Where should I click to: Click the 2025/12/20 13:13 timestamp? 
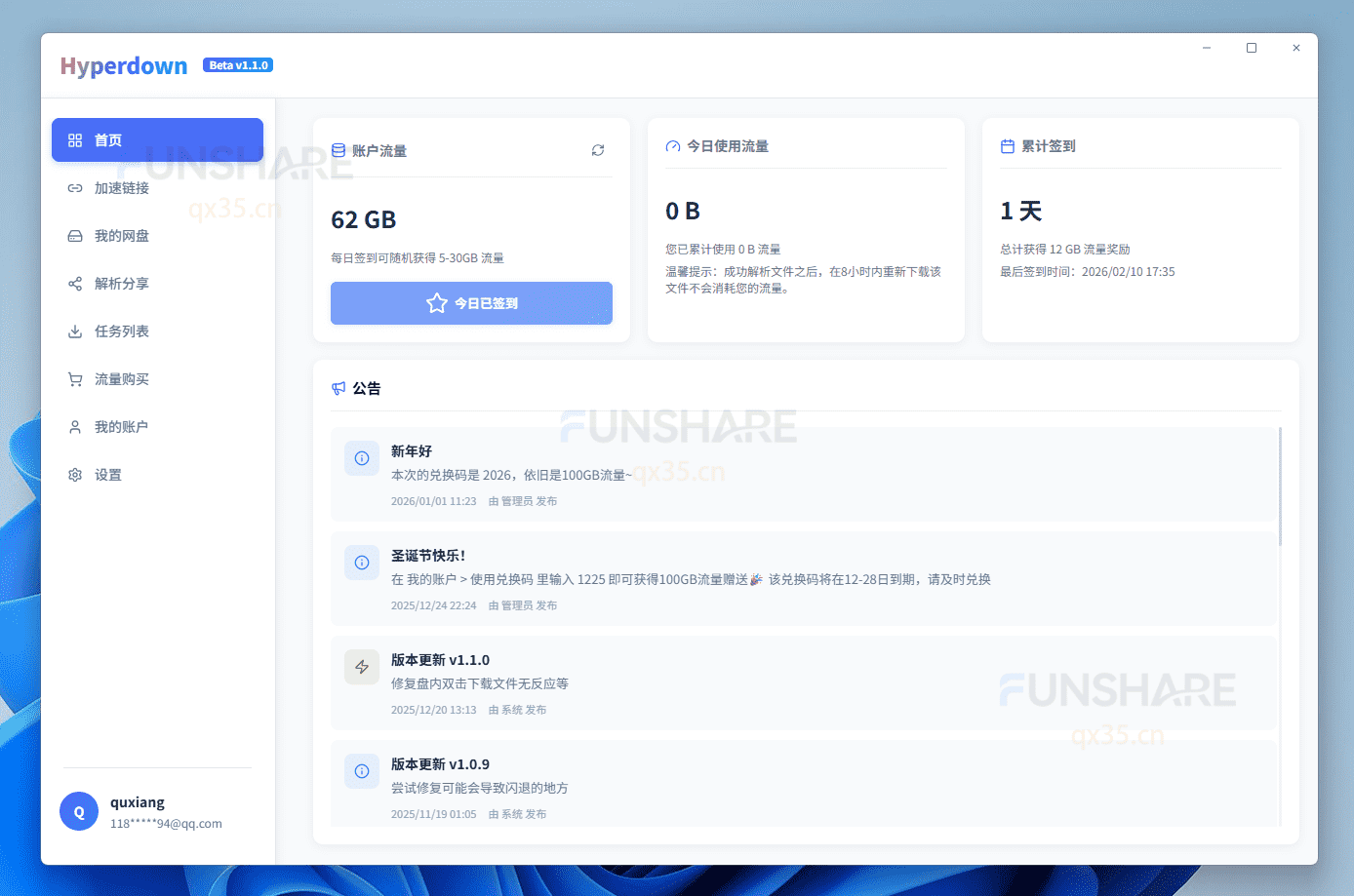(x=434, y=710)
